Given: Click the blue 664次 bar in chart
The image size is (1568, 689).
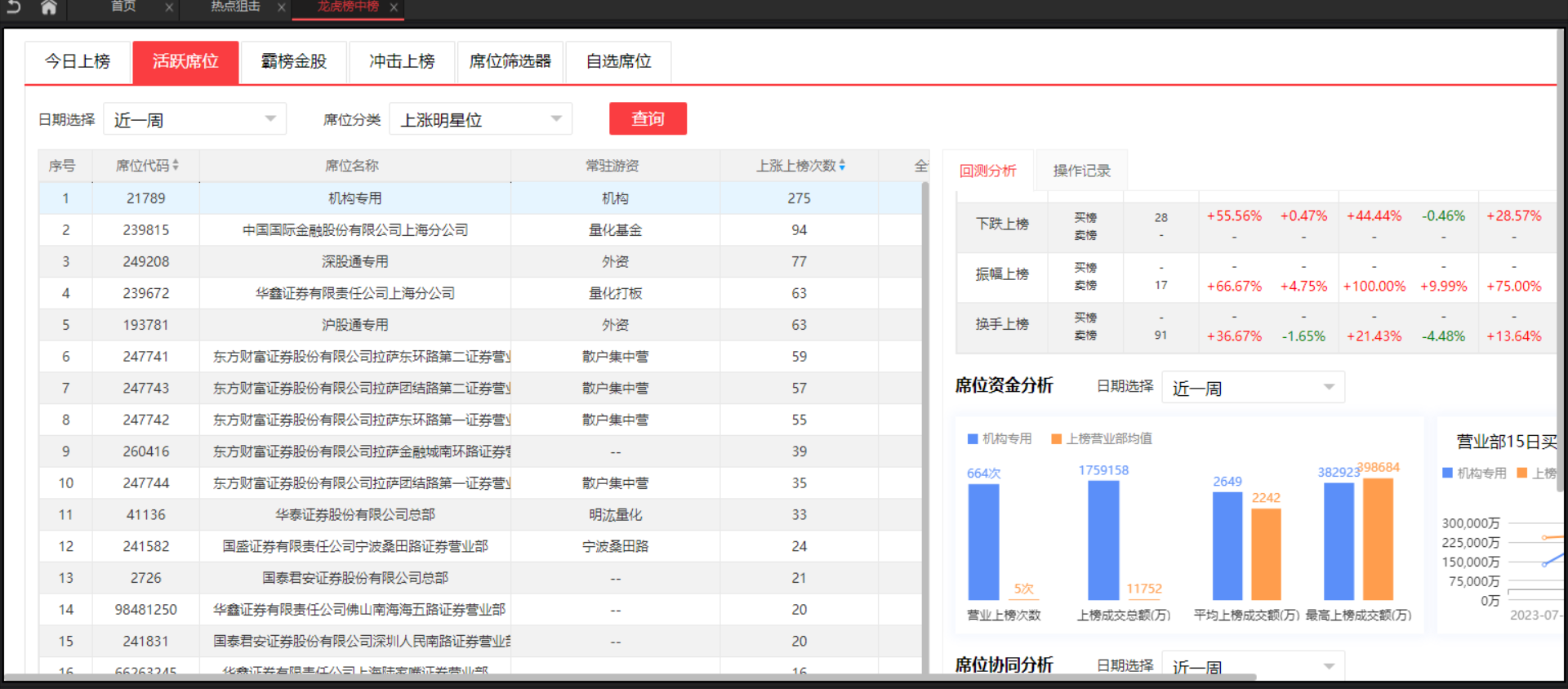Looking at the screenshot, I should coord(983,542).
